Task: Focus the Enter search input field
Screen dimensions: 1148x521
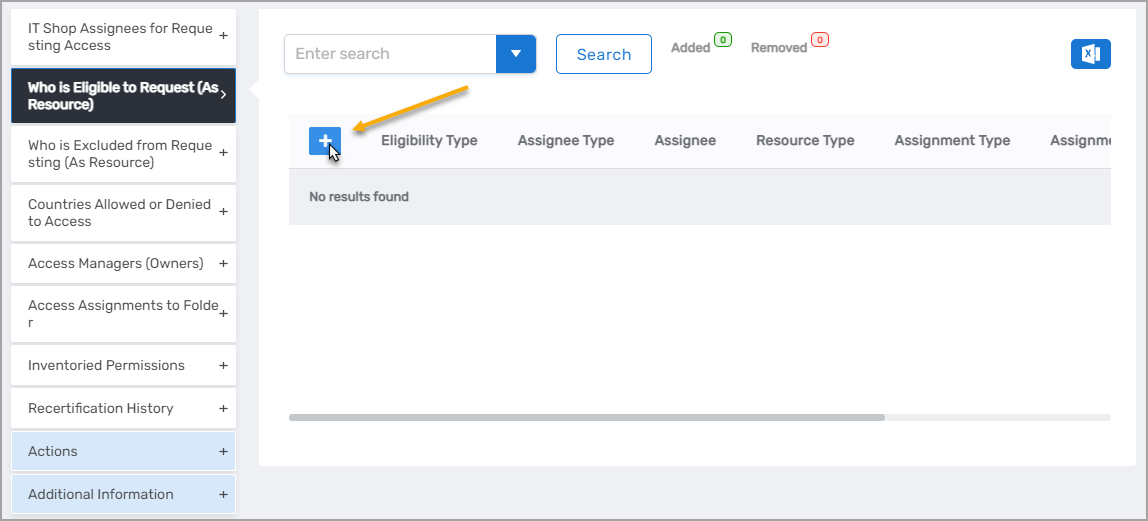Action: point(390,54)
